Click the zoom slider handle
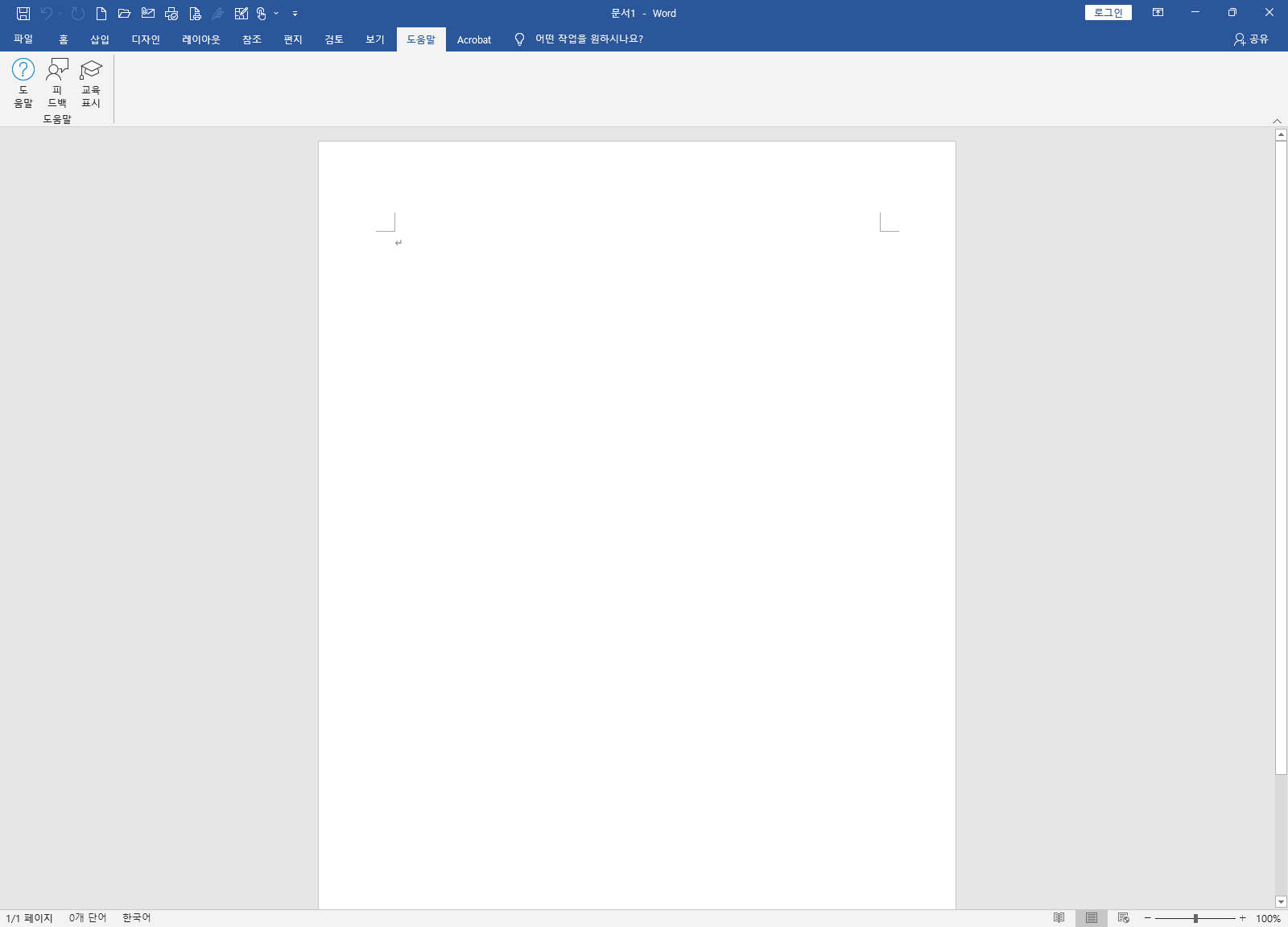 click(x=1195, y=918)
